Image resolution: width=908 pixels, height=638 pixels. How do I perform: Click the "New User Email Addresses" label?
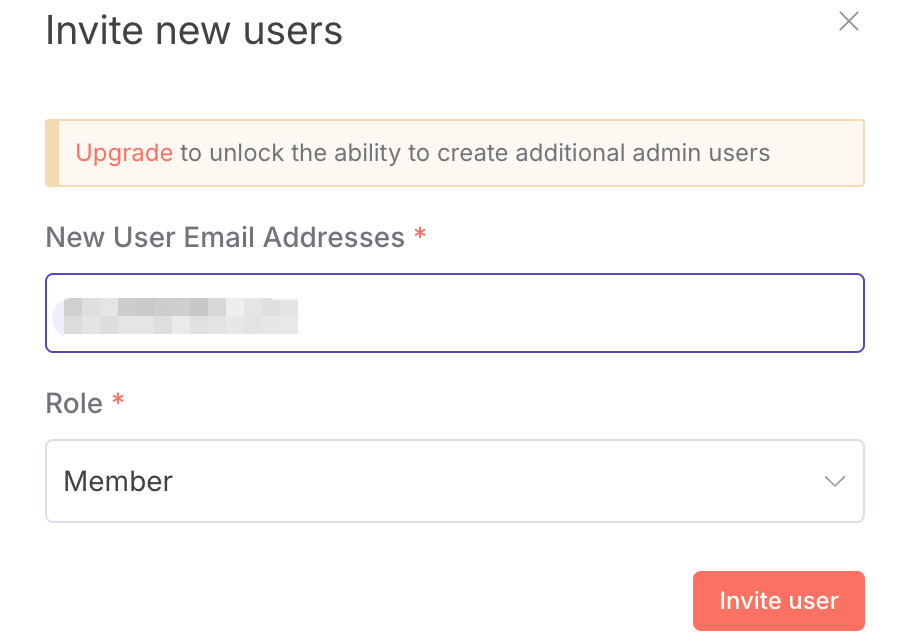pos(225,237)
